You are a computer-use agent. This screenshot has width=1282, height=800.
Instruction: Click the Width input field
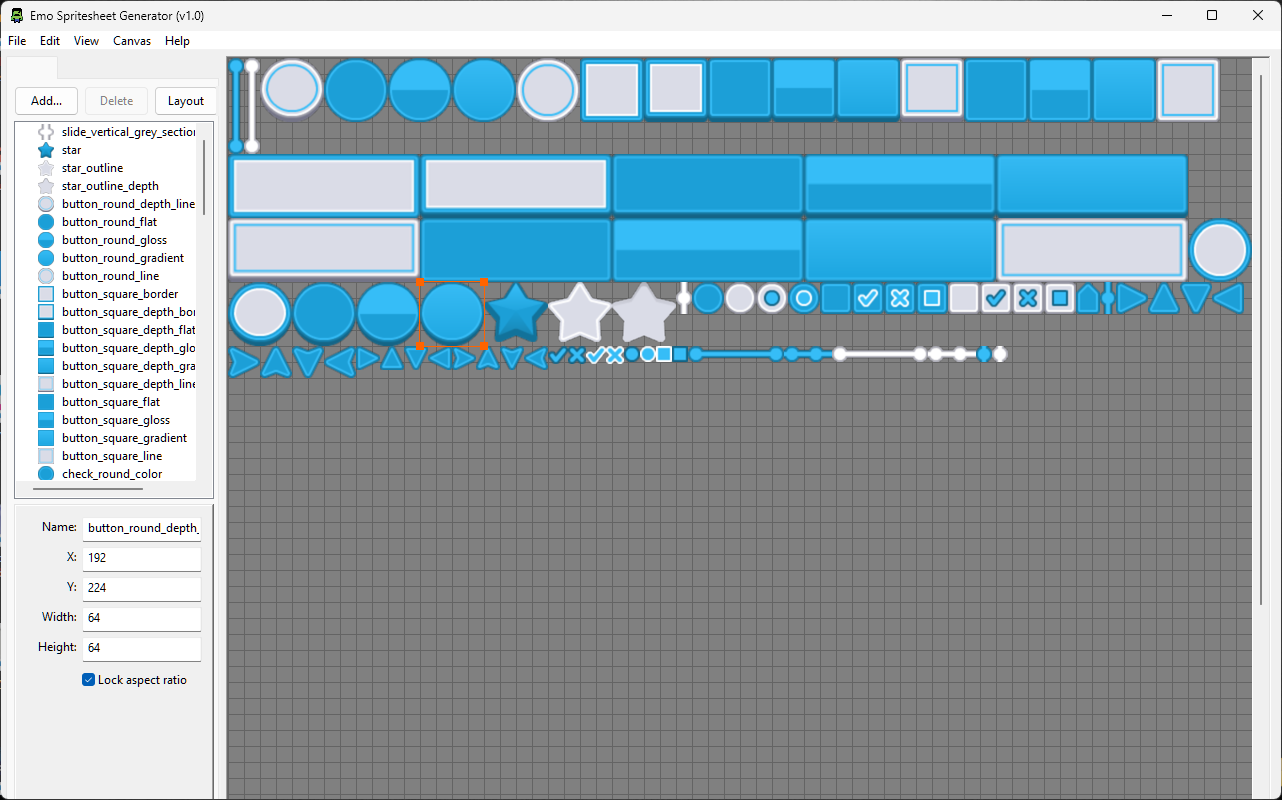pos(142,618)
